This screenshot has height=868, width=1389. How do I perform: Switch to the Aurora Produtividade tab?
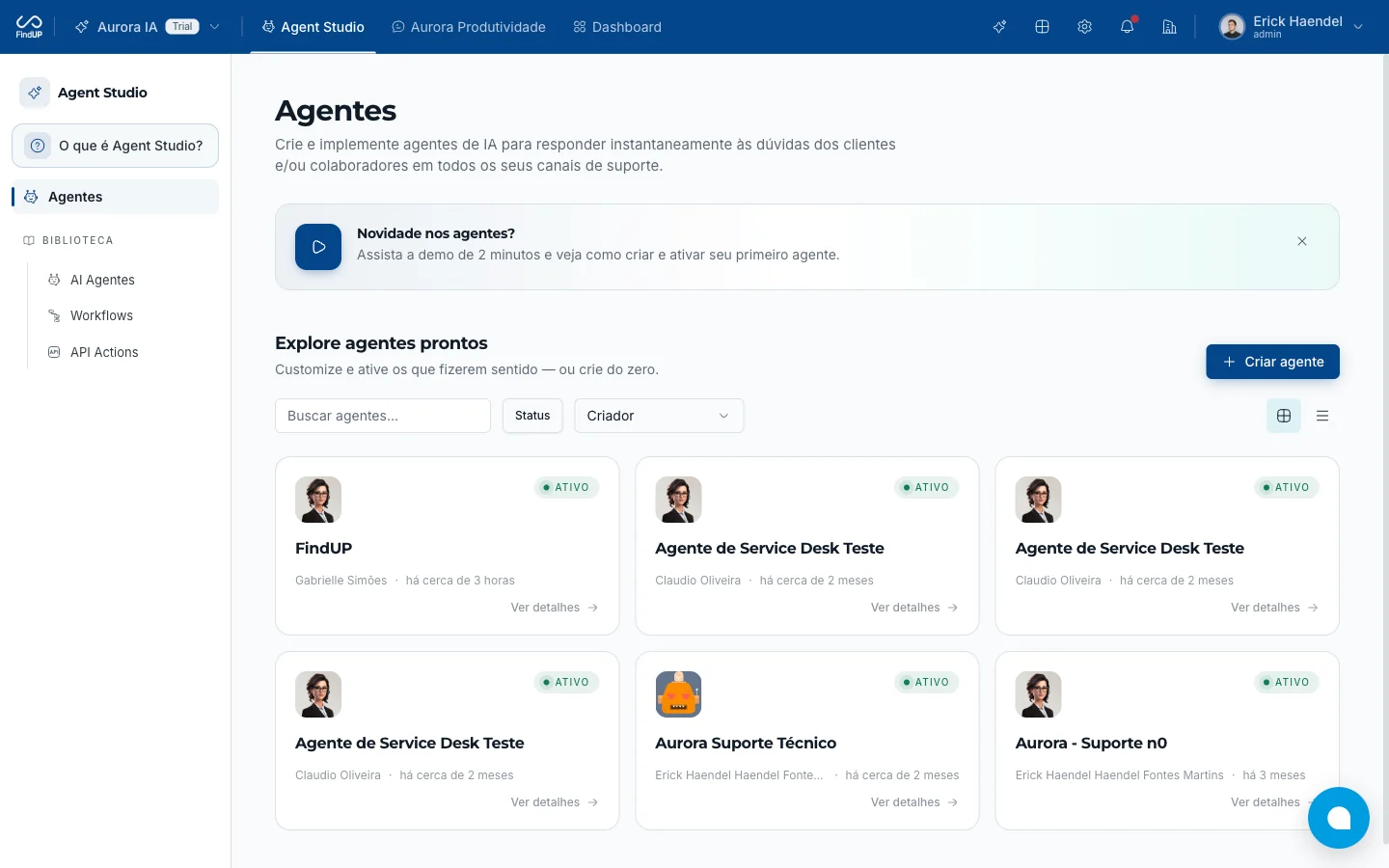pos(468,27)
